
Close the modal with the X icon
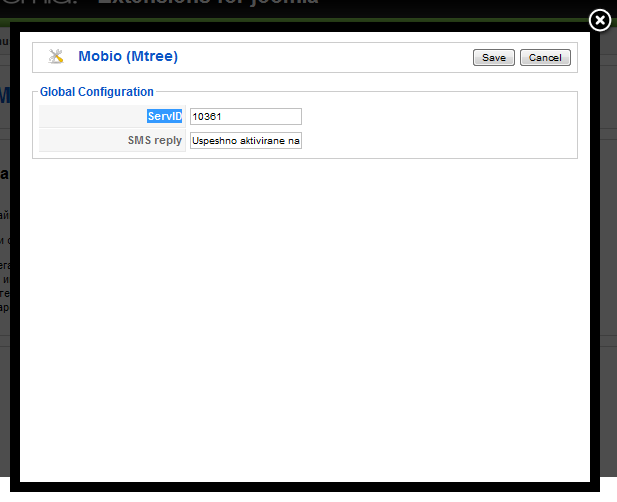[600, 20]
